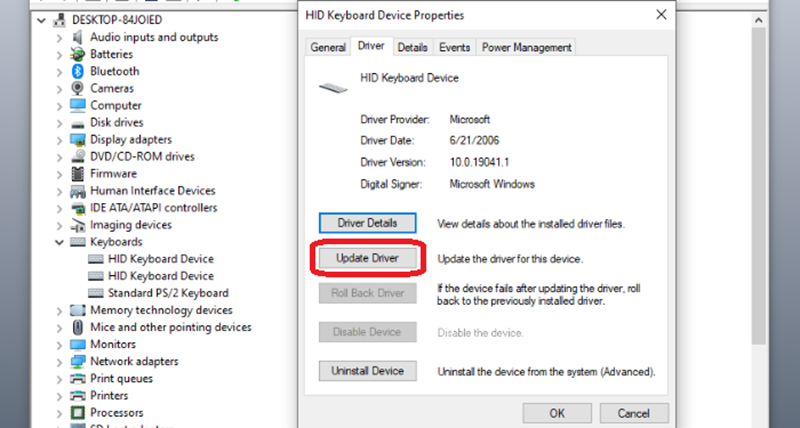
Task: Click the Batteries category icon
Action: pos(77,54)
